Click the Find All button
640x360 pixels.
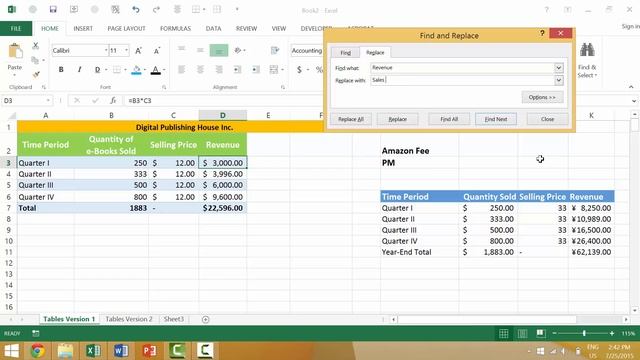(449, 119)
